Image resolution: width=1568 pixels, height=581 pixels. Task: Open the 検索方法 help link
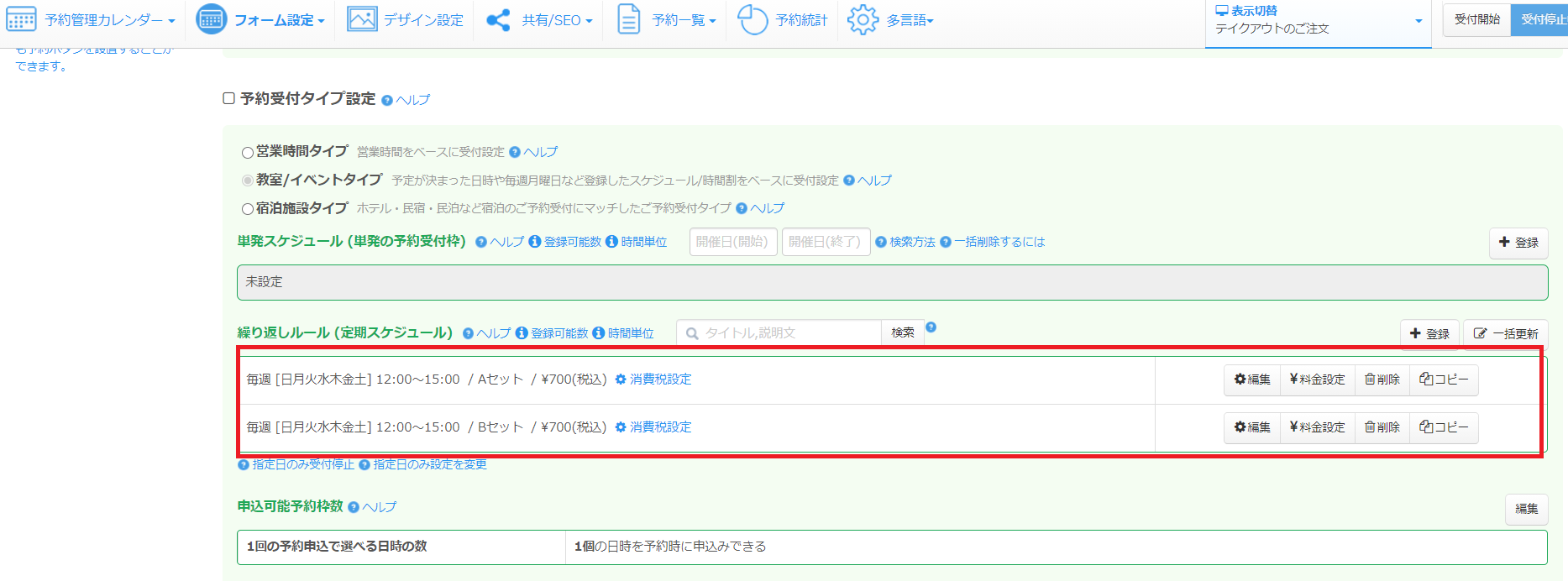[x=913, y=242]
